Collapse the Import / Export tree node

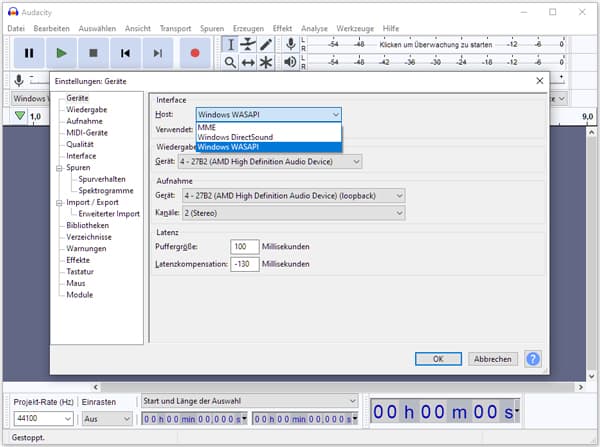pos(59,203)
